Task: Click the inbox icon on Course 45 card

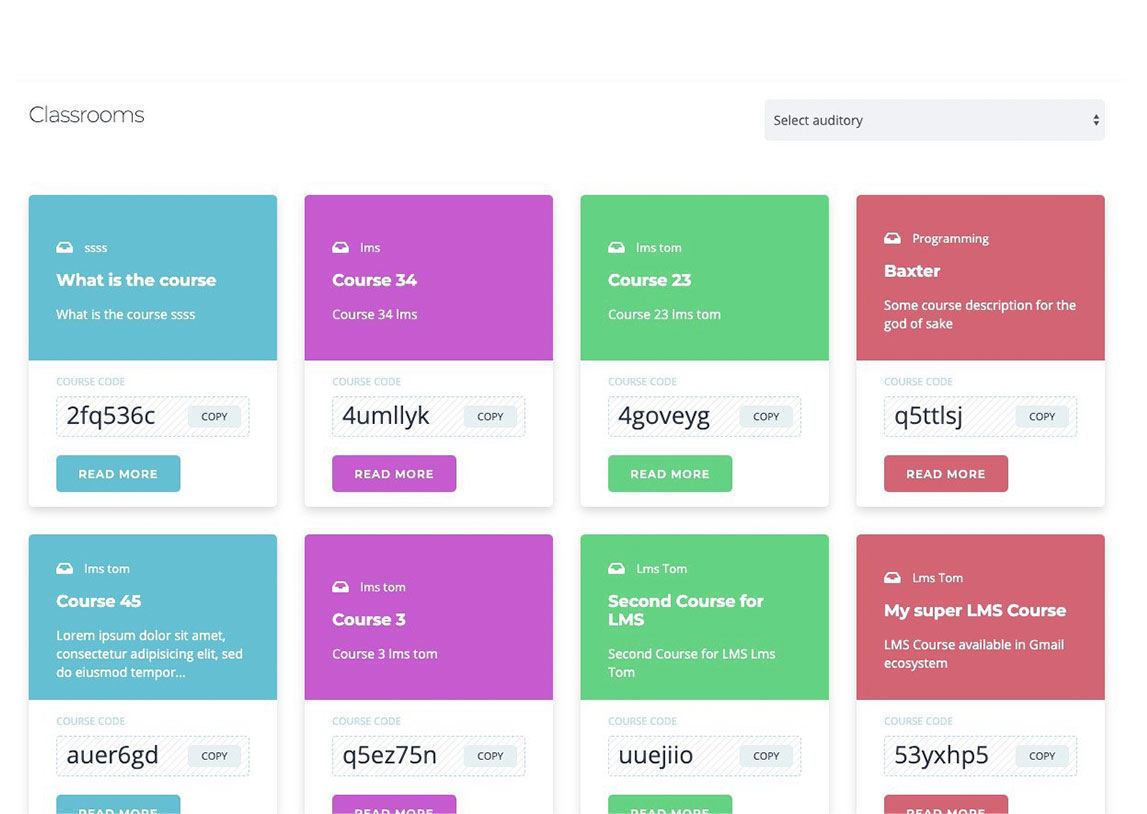Action: coord(64,568)
